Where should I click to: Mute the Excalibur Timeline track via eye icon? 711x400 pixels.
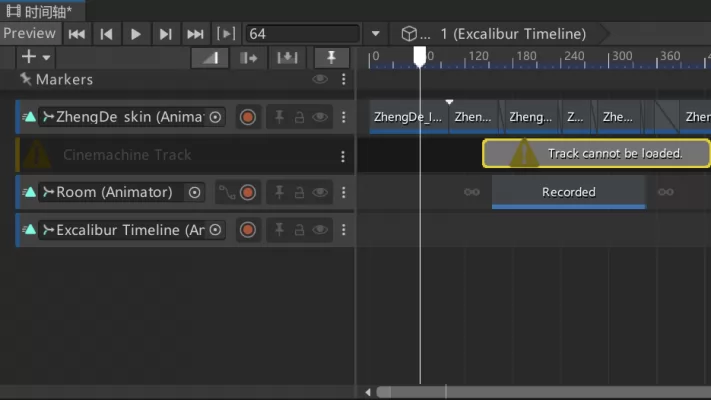point(320,230)
